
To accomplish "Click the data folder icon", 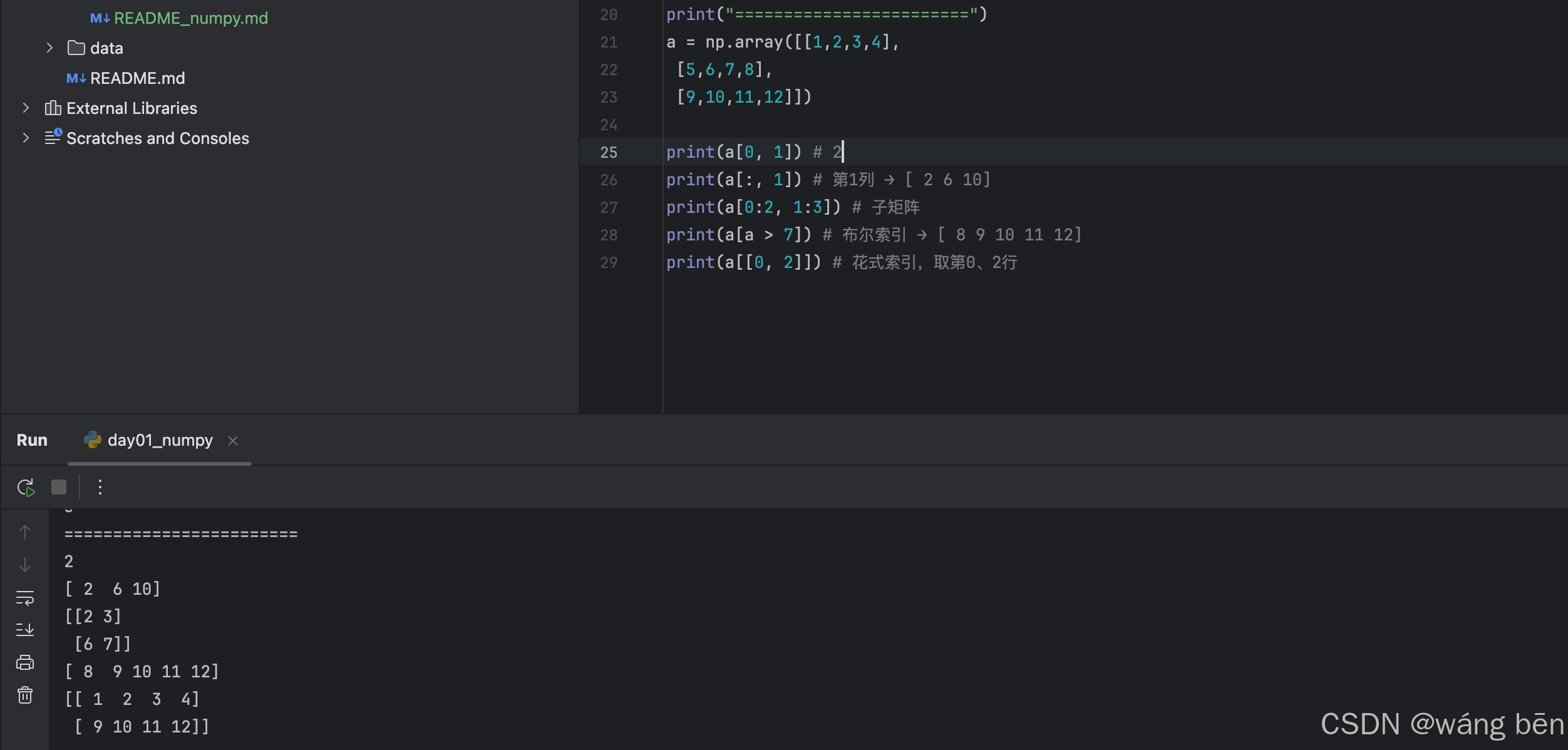I will coord(76,48).
